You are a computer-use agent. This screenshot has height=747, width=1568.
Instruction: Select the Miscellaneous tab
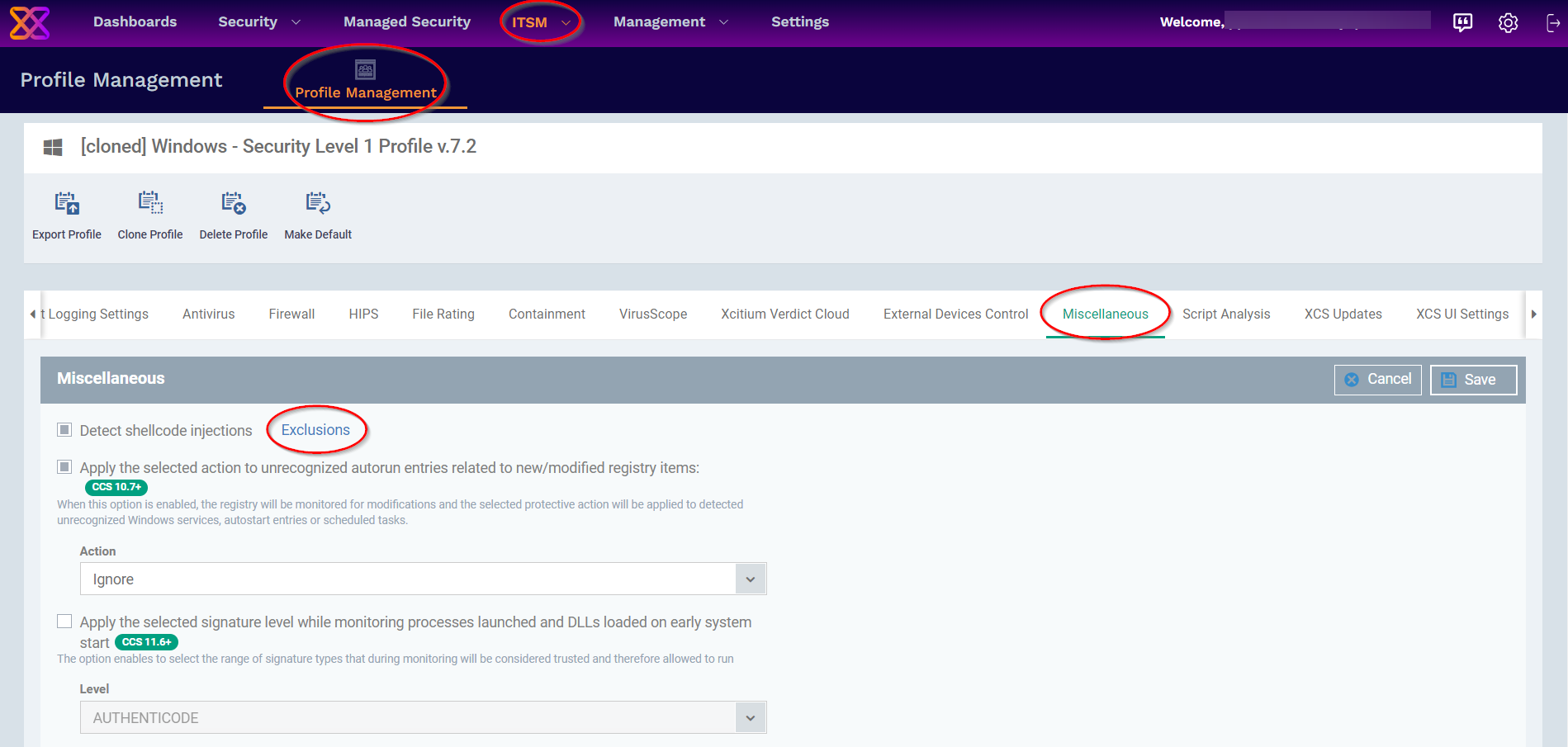[1105, 314]
